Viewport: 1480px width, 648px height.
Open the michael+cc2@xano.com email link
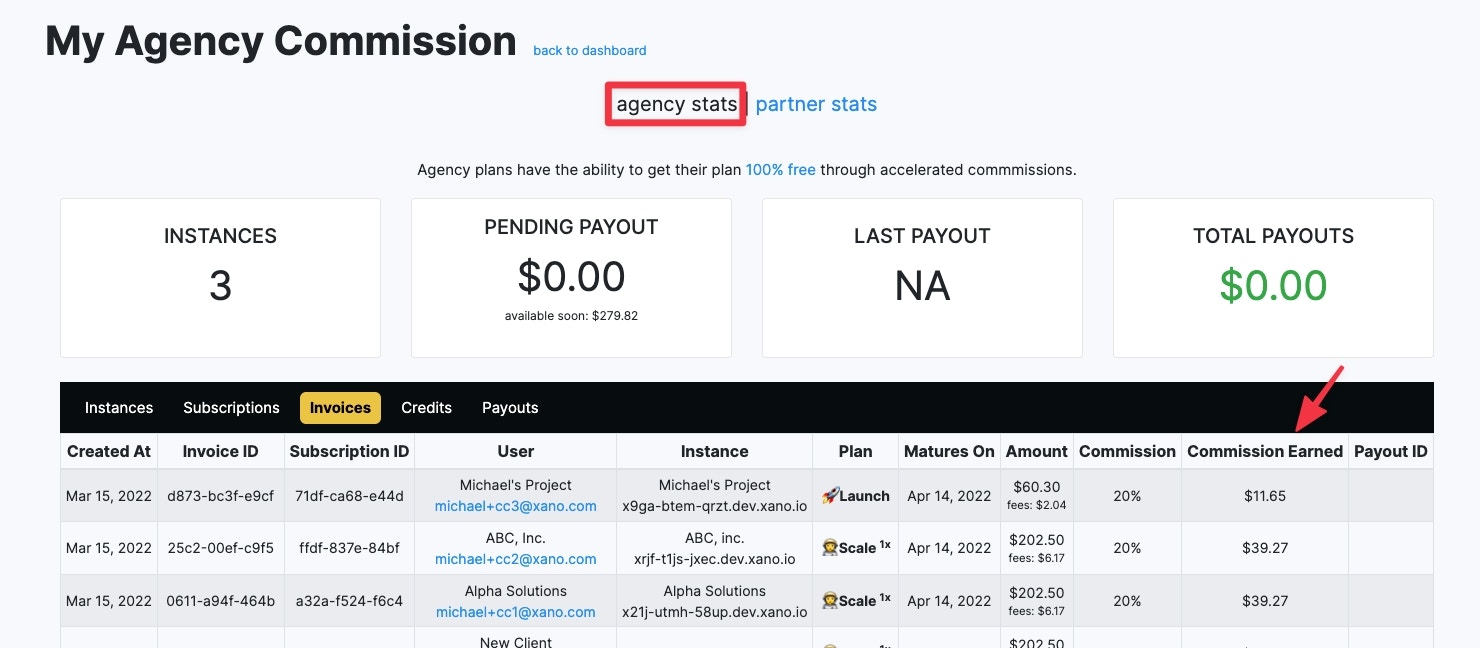(516, 559)
